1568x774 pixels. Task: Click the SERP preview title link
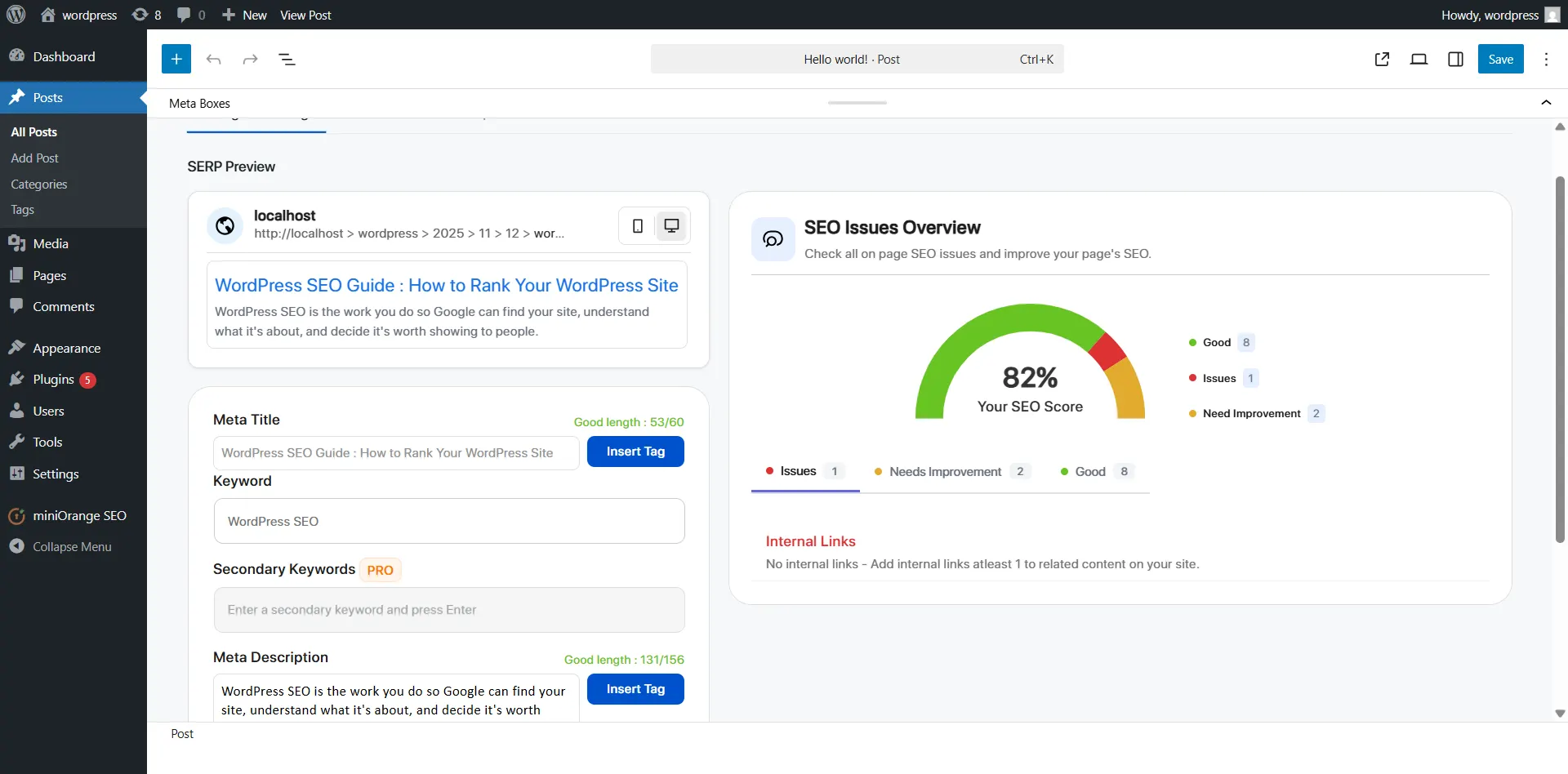[447, 285]
